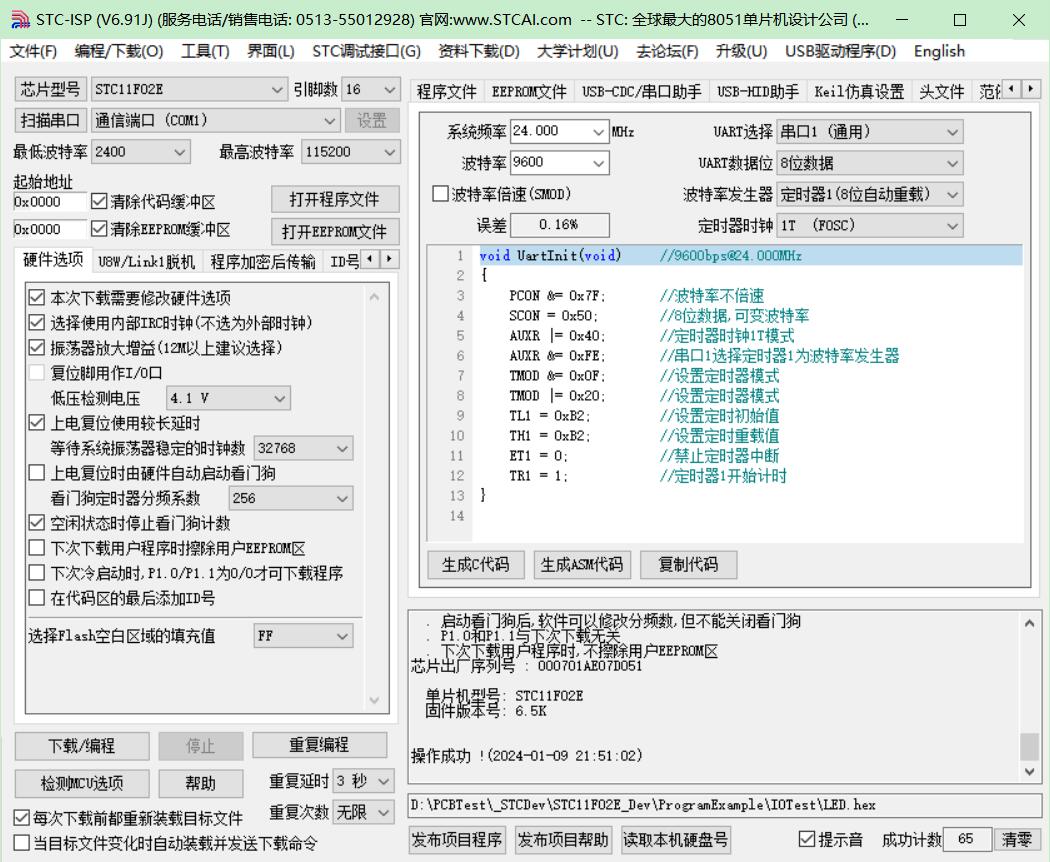Screen dimensions: 1050x862
Task: Open the 最高波特率 dropdown
Action: pyautogui.click(x=351, y=152)
